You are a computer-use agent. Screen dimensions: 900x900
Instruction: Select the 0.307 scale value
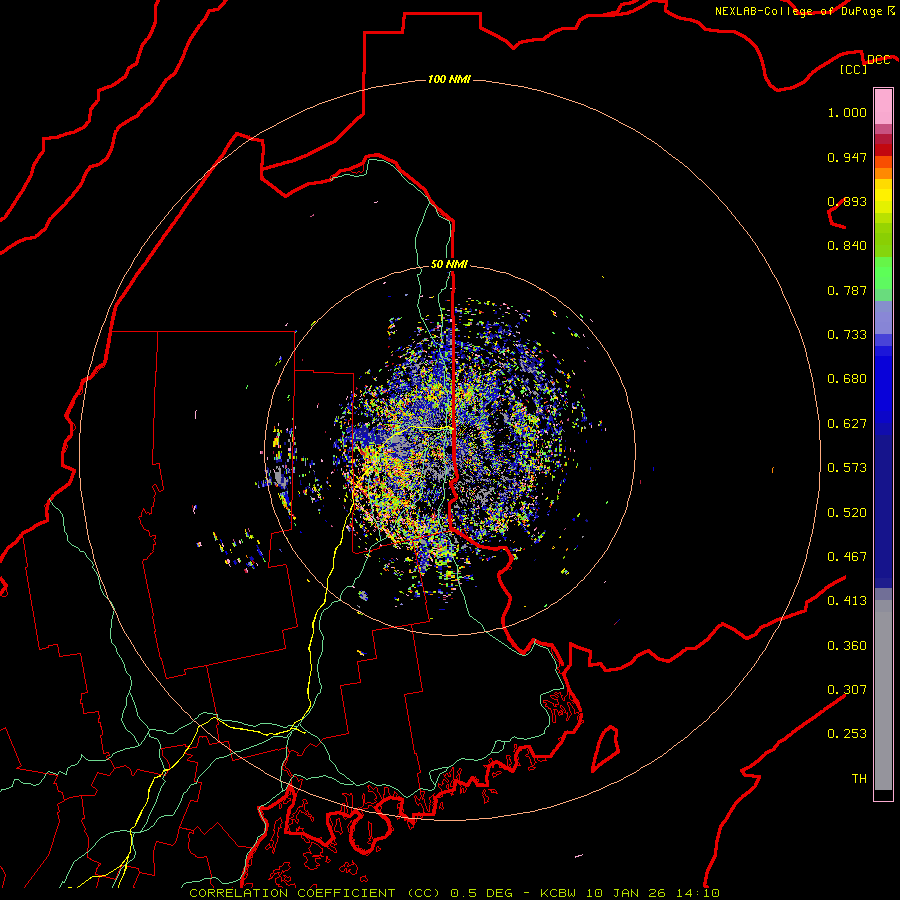click(847, 690)
